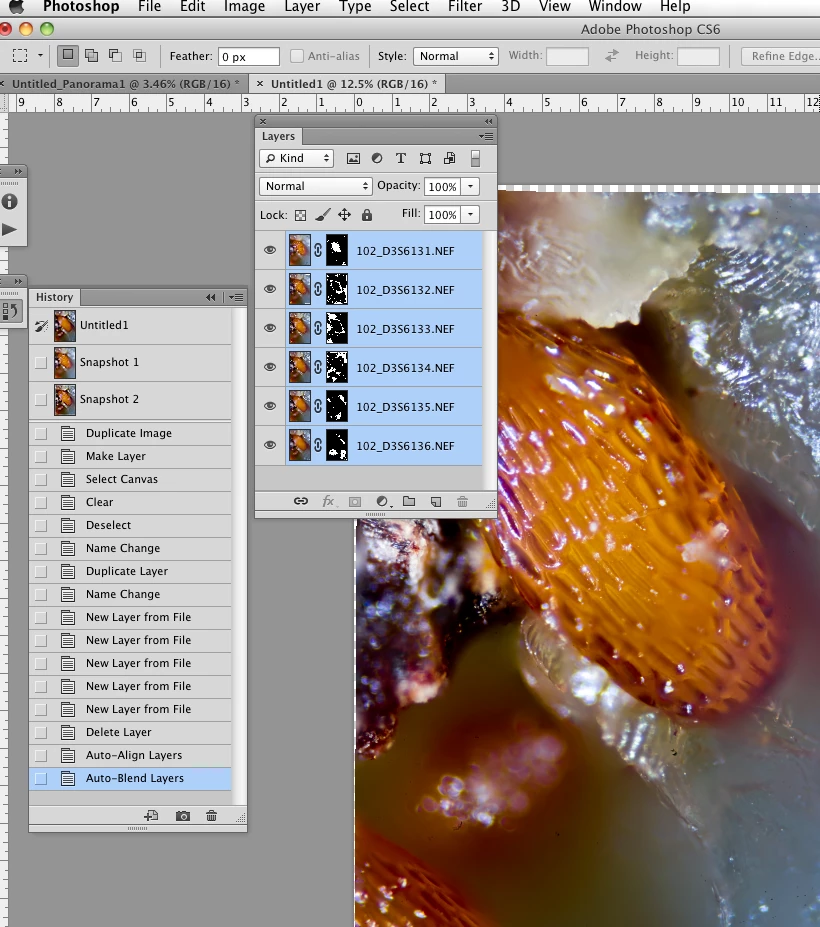Add a layer style fx icon
The width and height of the screenshot is (820, 927).
pos(328,501)
